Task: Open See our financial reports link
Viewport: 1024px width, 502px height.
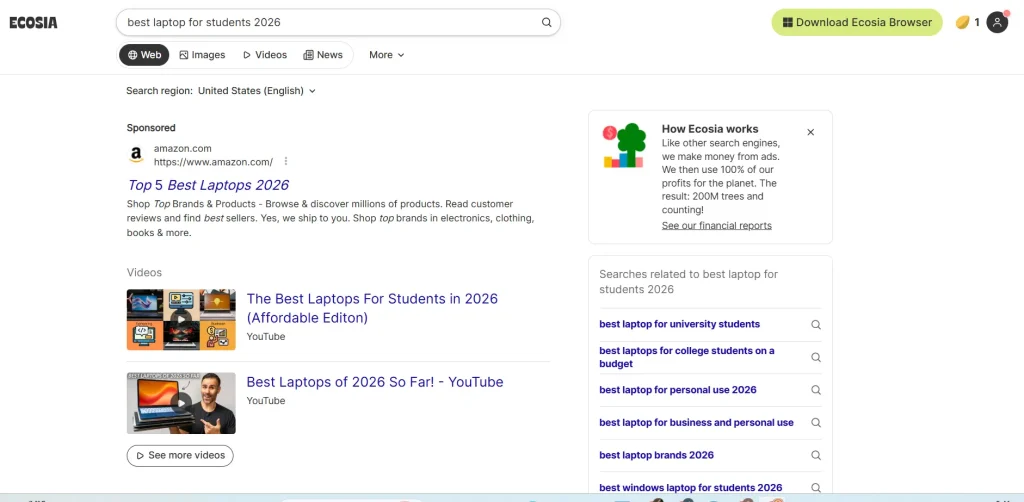Action: 716,226
